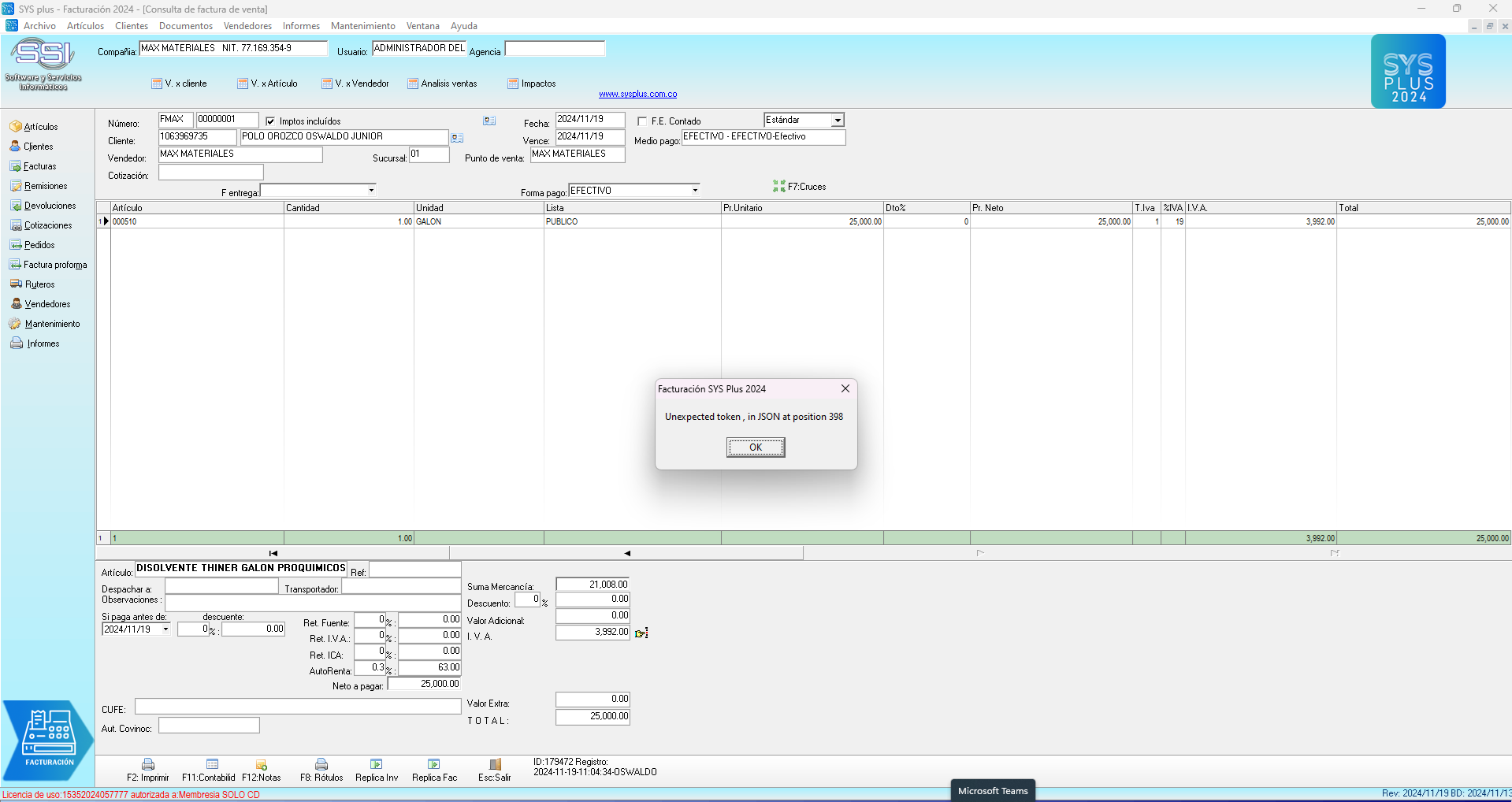The height and width of the screenshot is (802, 1512).
Task: Open Impactos report
Action: pos(532,84)
